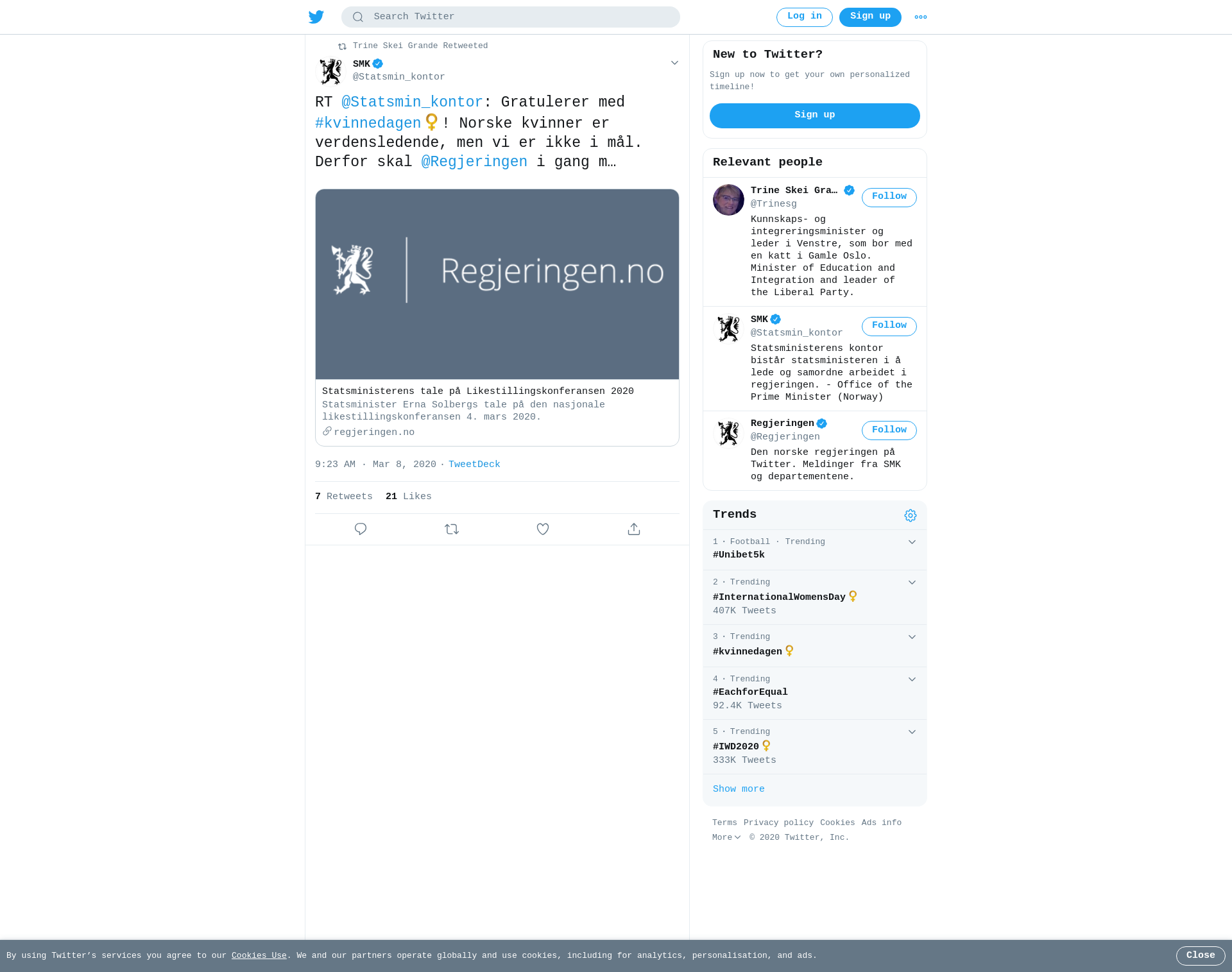Screen dimensions: 1232x972
Task: Open Trends settings gear icon
Action: click(x=911, y=516)
